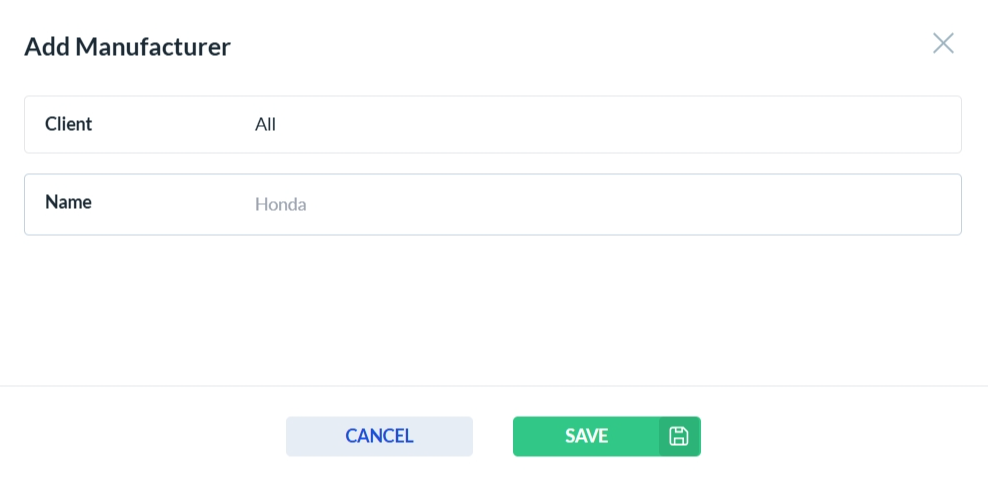The height and width of the screenshot is (481, 988).
Task: Close the Add Manufacturer dialog
Action: [943, 43]
